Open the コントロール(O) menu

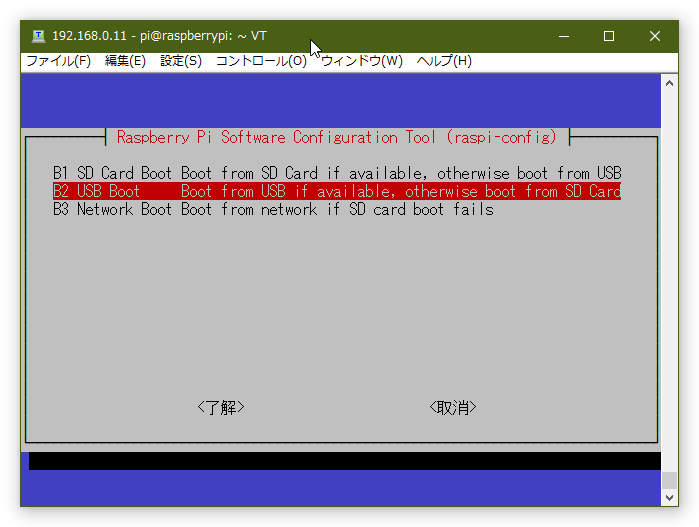coord(261,61)
